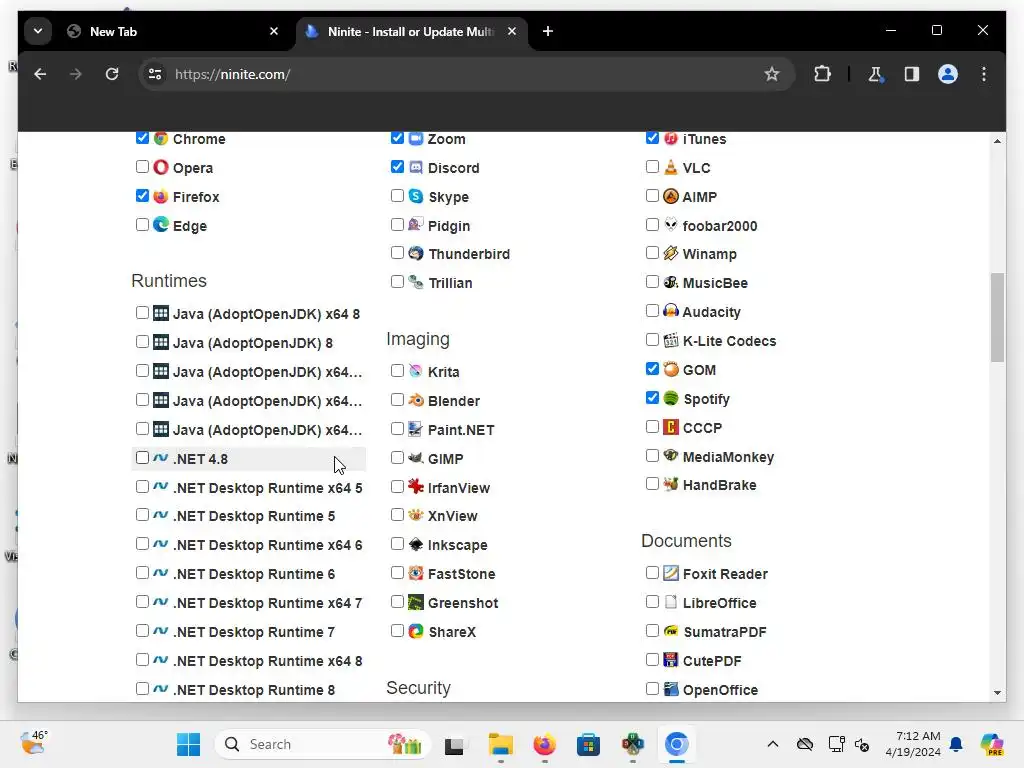Viewport: 1024px width, 768px height.
Task: Click the OpenOffice label
Action: click(x=720, y=690)
